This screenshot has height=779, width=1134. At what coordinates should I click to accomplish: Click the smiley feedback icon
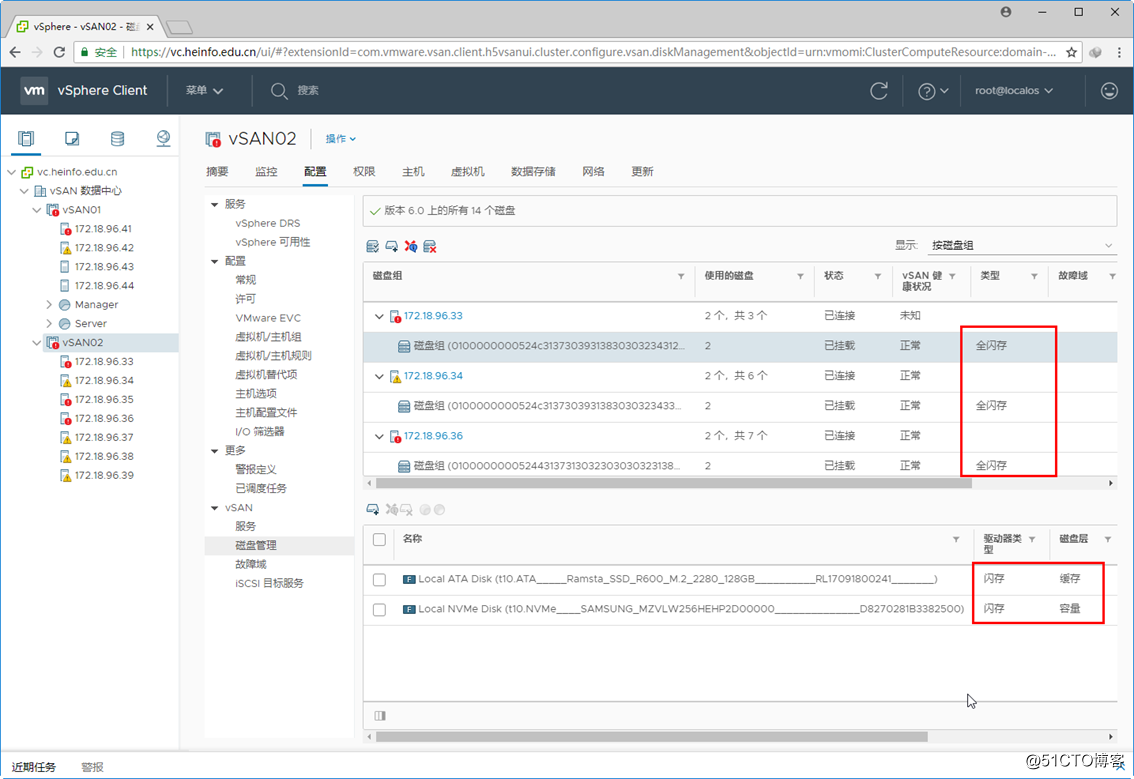point(1109,90)
